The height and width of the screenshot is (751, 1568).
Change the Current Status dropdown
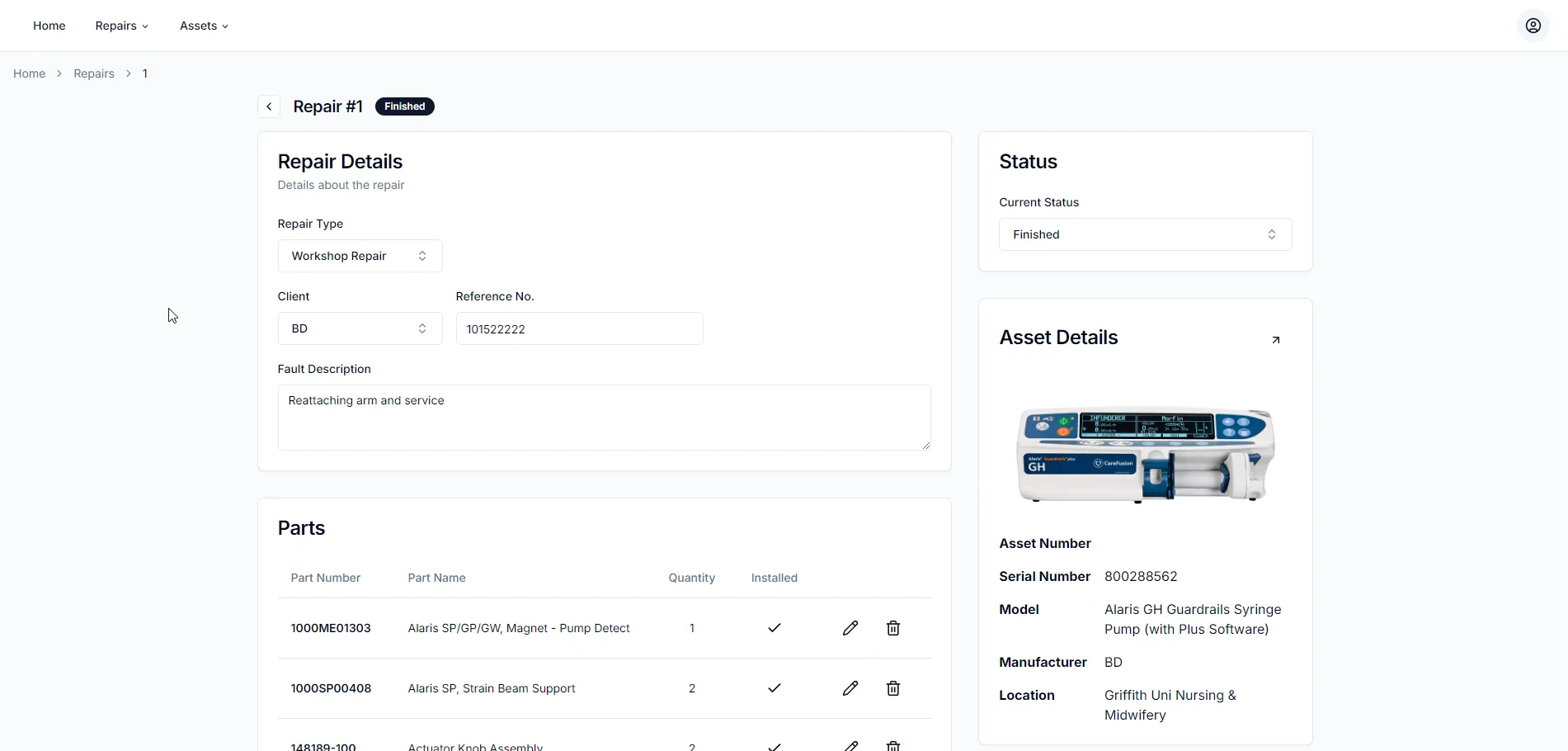[1145, 234]
